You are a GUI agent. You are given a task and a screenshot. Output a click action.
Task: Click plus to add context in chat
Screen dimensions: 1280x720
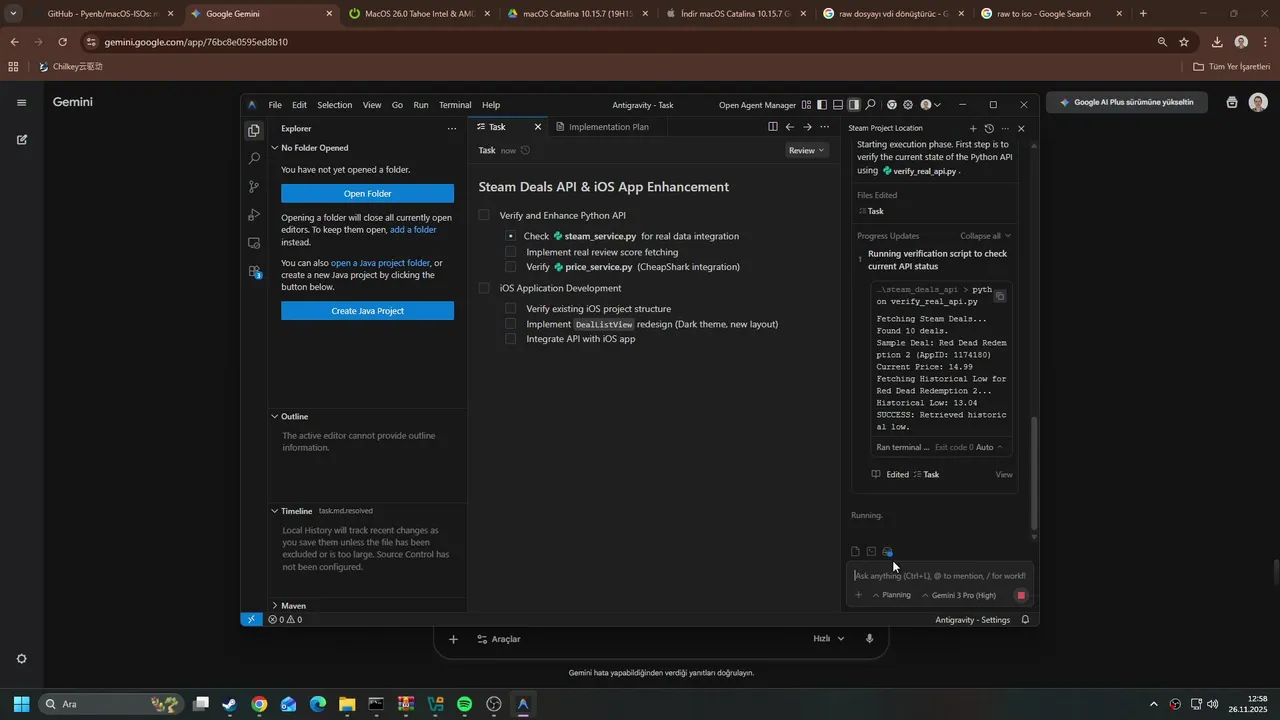tap(858, 595)
